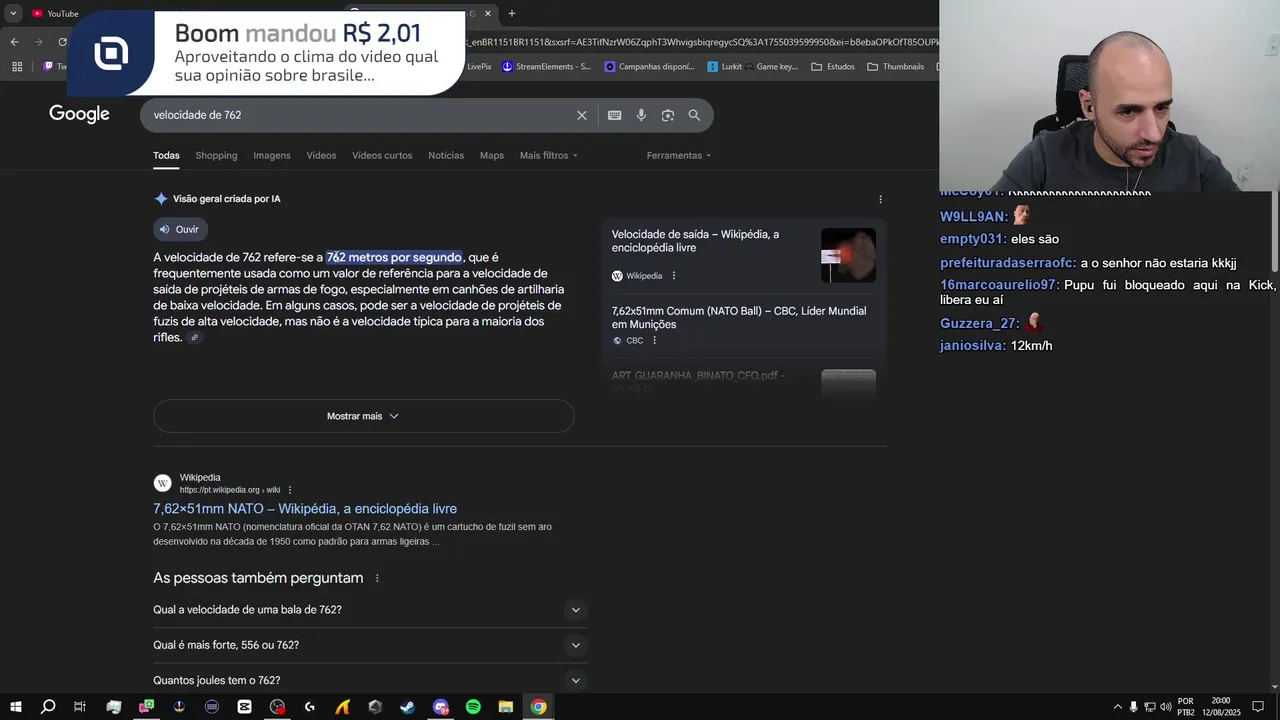Click the muzzle flash thumbnail image

(848, 256)
